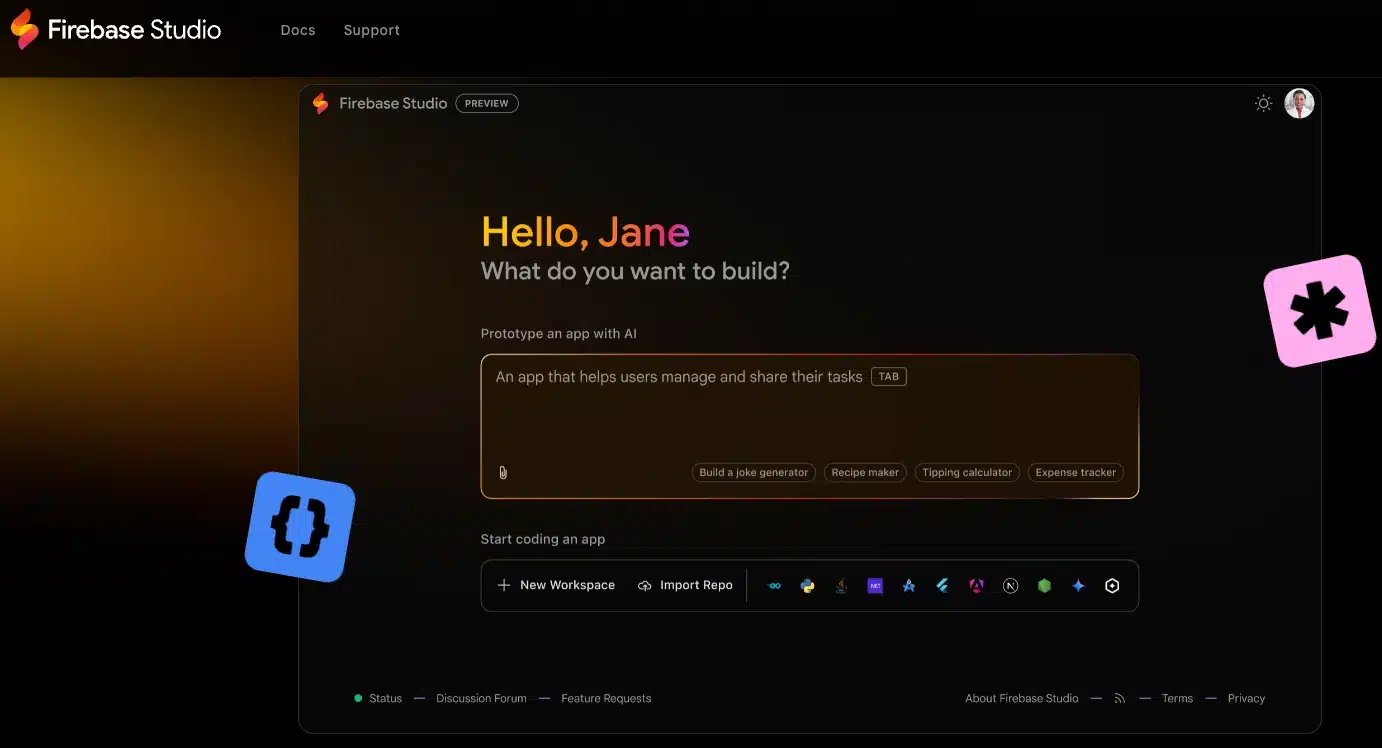This screenshot has width=1382, height=748.
Task: Open the Angular workspace template
Action: point(976,585)
